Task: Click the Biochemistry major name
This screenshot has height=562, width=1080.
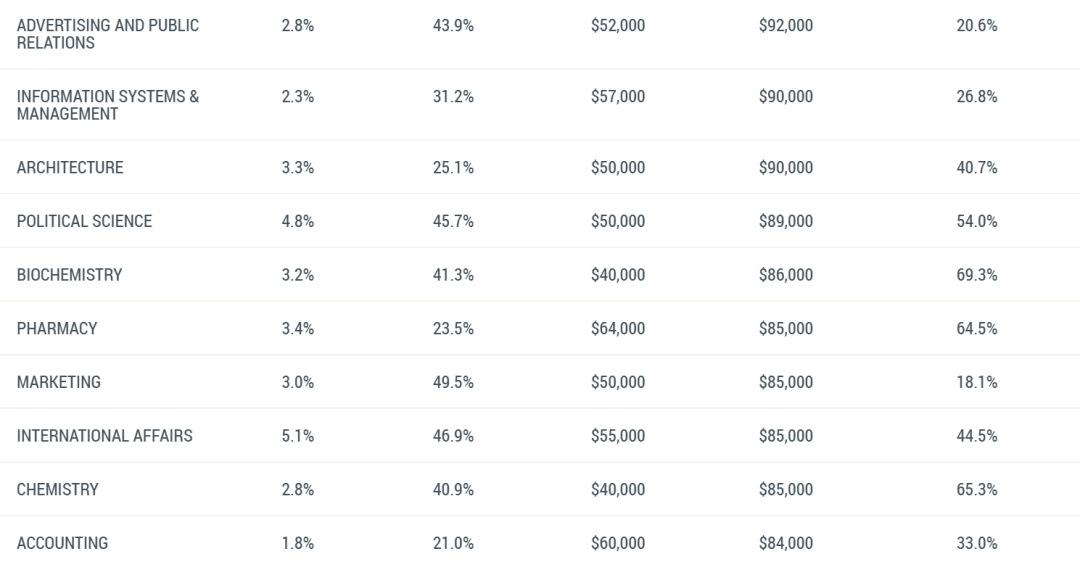Action: coord(69,275)
